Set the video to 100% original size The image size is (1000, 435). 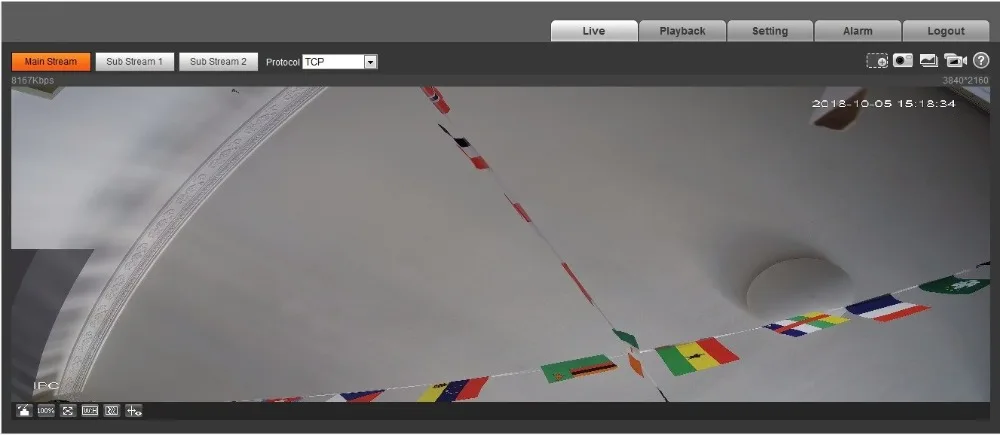45,411
